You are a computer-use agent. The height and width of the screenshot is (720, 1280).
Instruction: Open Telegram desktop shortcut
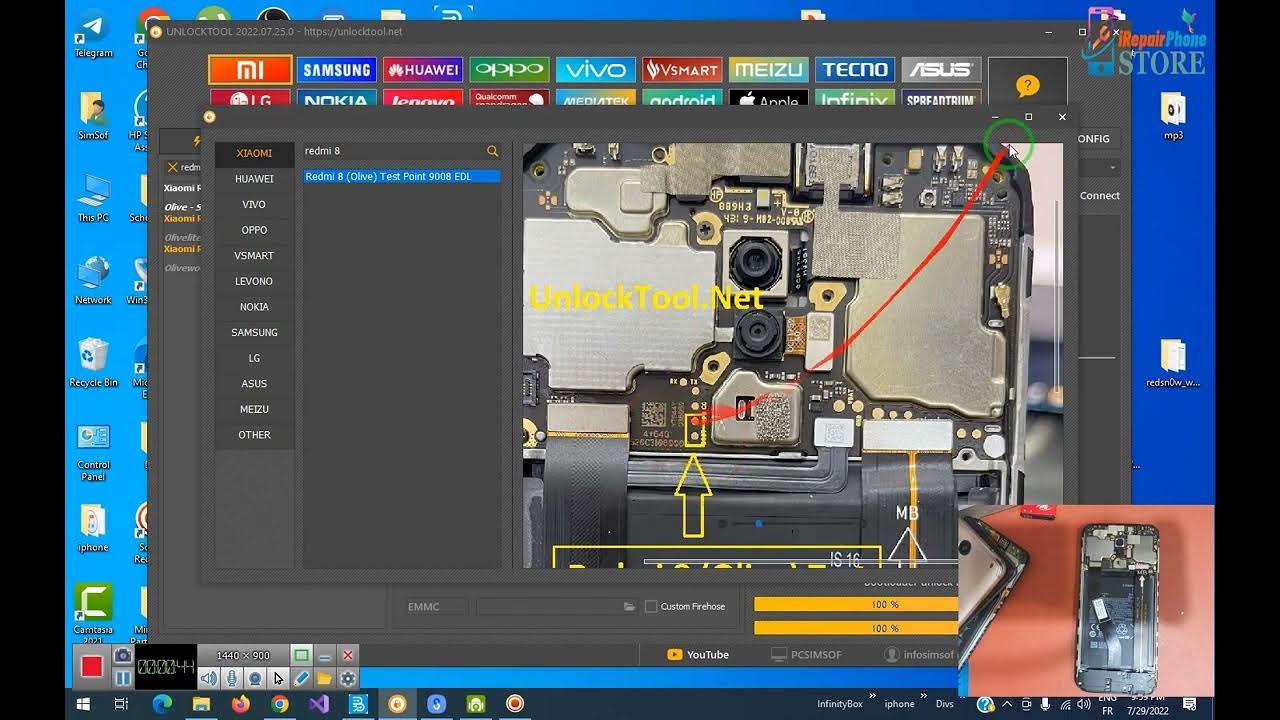[x=93, y=33]
